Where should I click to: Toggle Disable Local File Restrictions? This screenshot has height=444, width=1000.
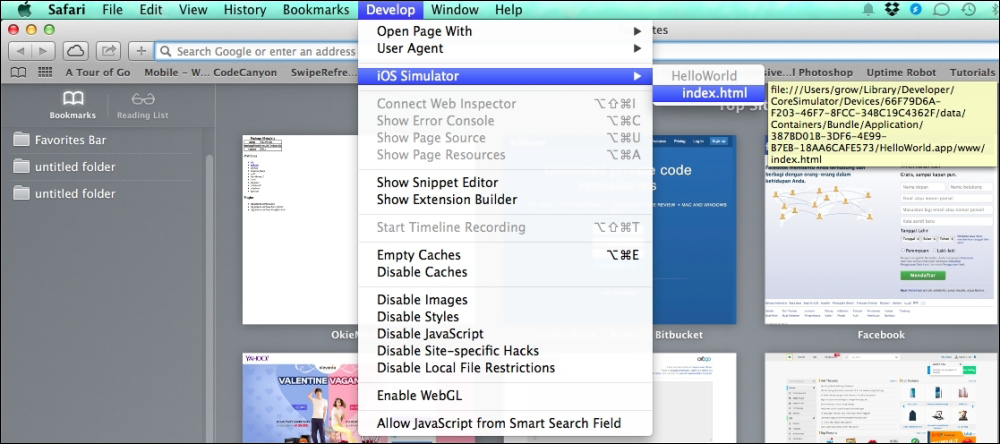[x=505, y=368]
